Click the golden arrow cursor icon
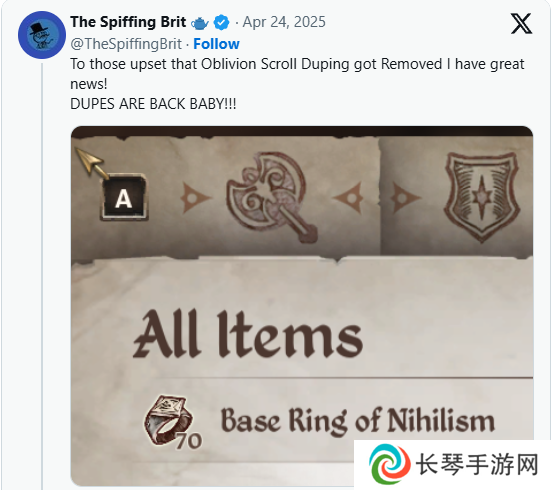 (x=91, y=163)
